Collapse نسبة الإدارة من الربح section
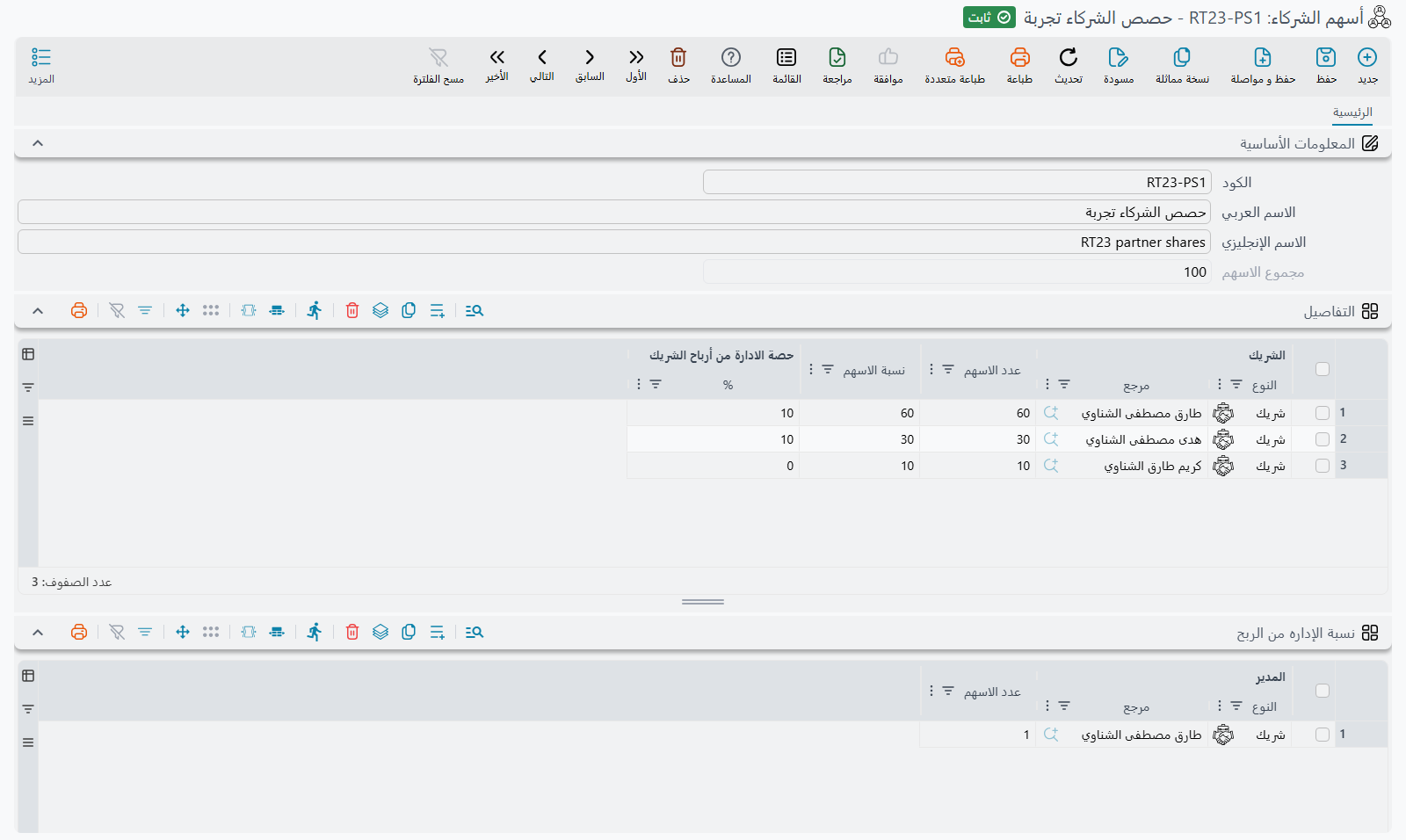Screen dimensions: 1406x840 38,633
